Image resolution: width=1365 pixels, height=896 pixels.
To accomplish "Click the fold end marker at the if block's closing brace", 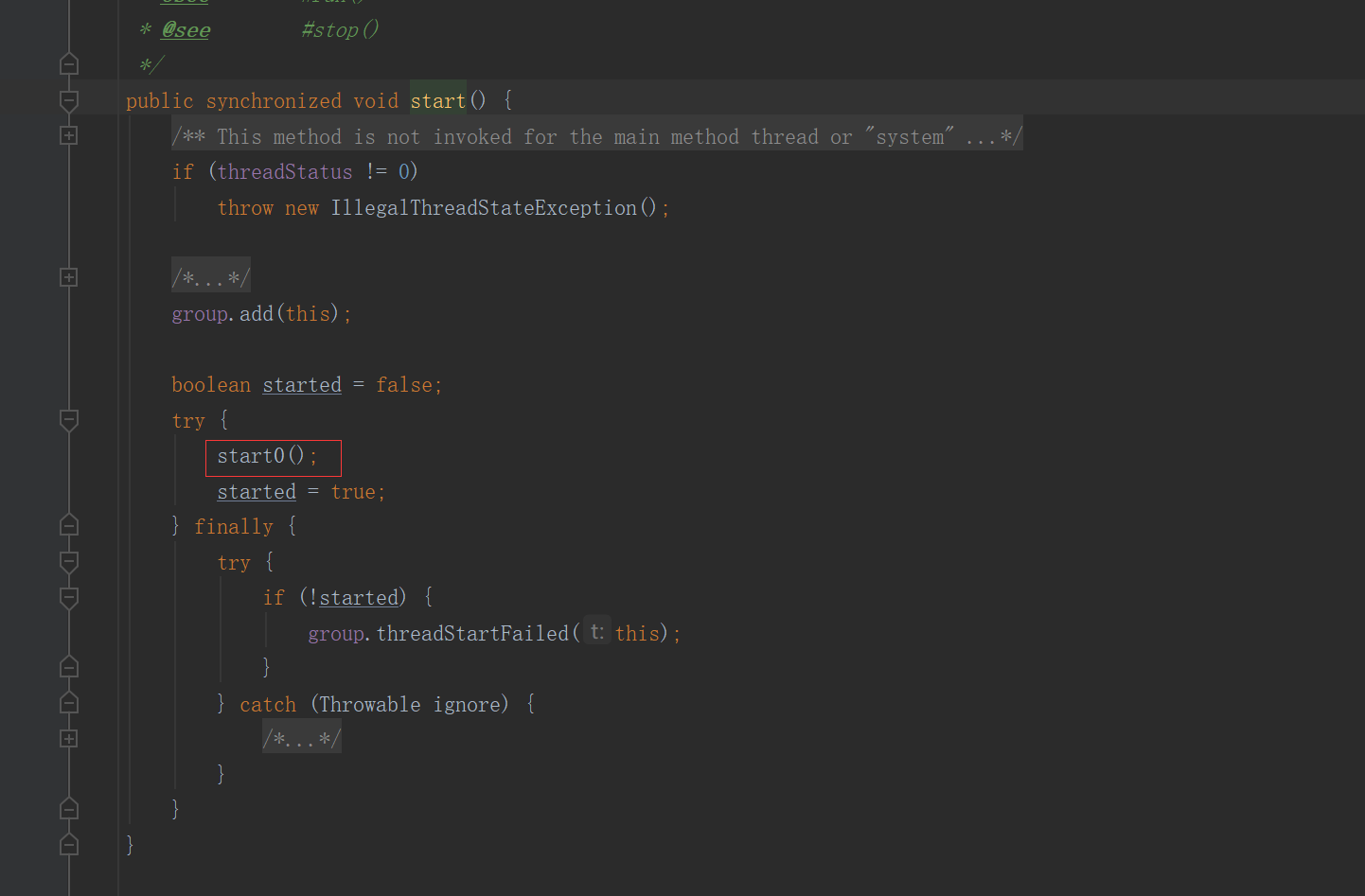I will click(69, 667).
